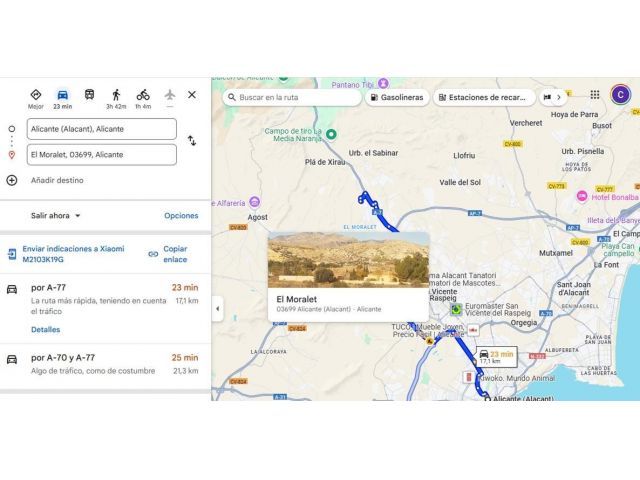Click the chain link icon
The width and height of the screenshot is (640, 480).
(153, 254)
